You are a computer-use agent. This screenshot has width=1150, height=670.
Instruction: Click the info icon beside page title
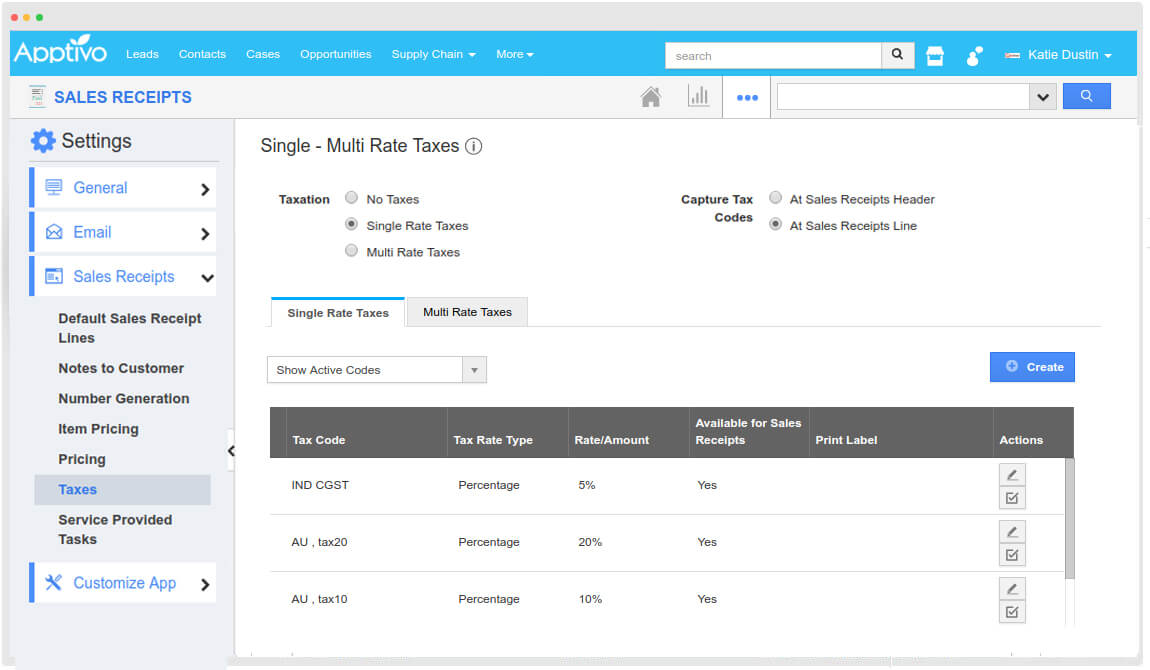tap(474, 146)
